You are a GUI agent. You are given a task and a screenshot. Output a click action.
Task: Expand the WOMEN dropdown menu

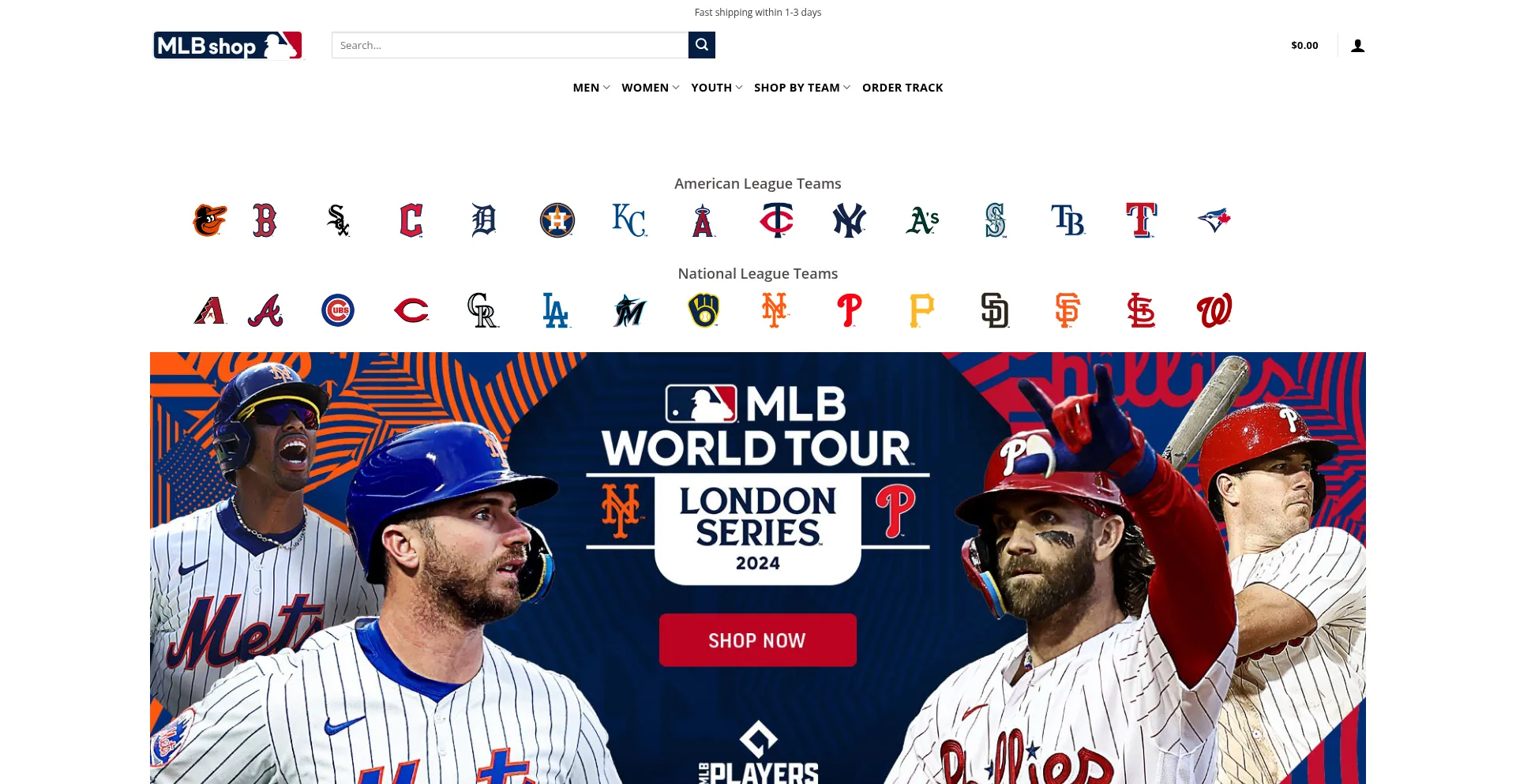pos(651,88)
